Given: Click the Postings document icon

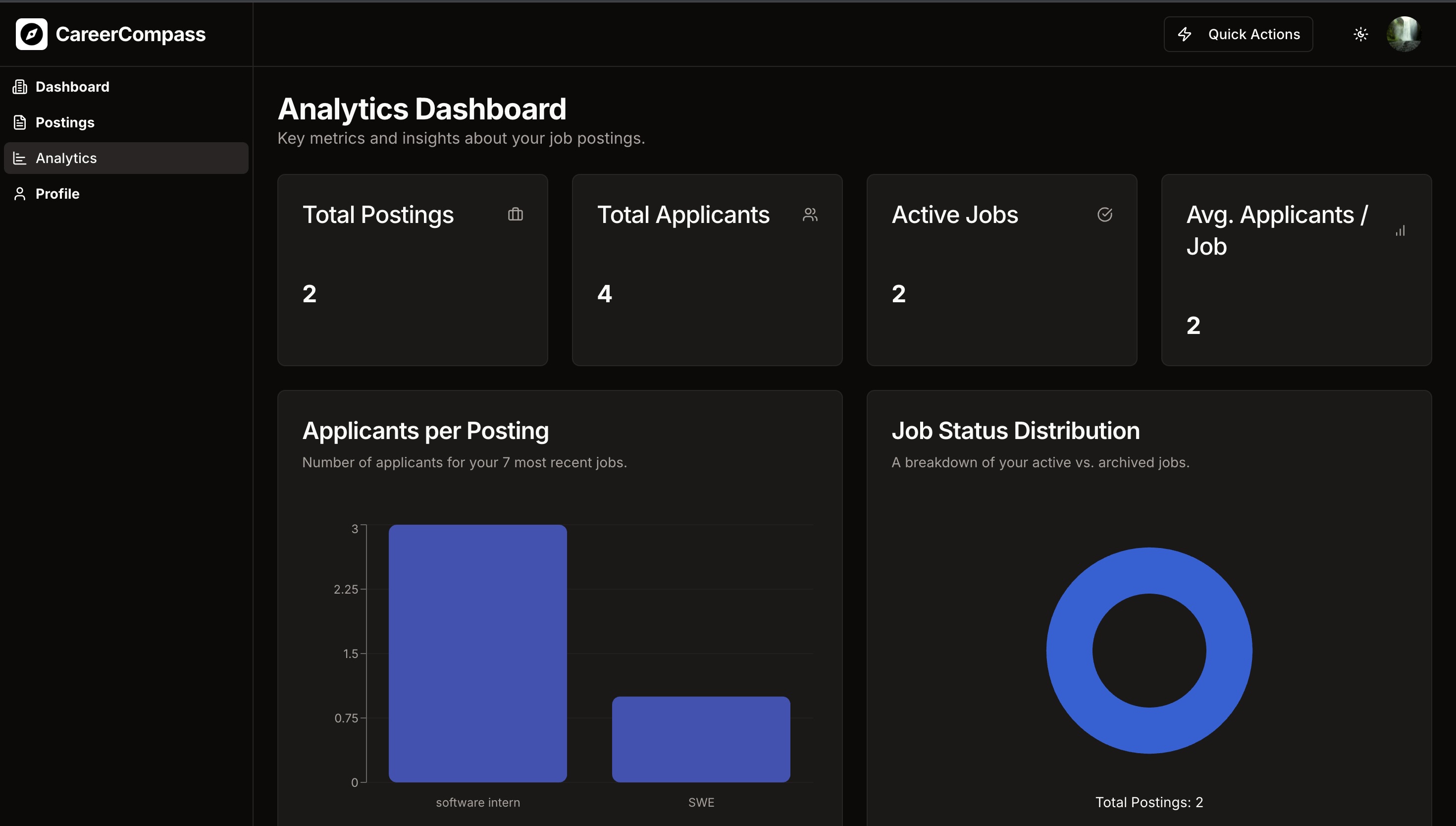Looking at the screenshot, I should (20, 122).
